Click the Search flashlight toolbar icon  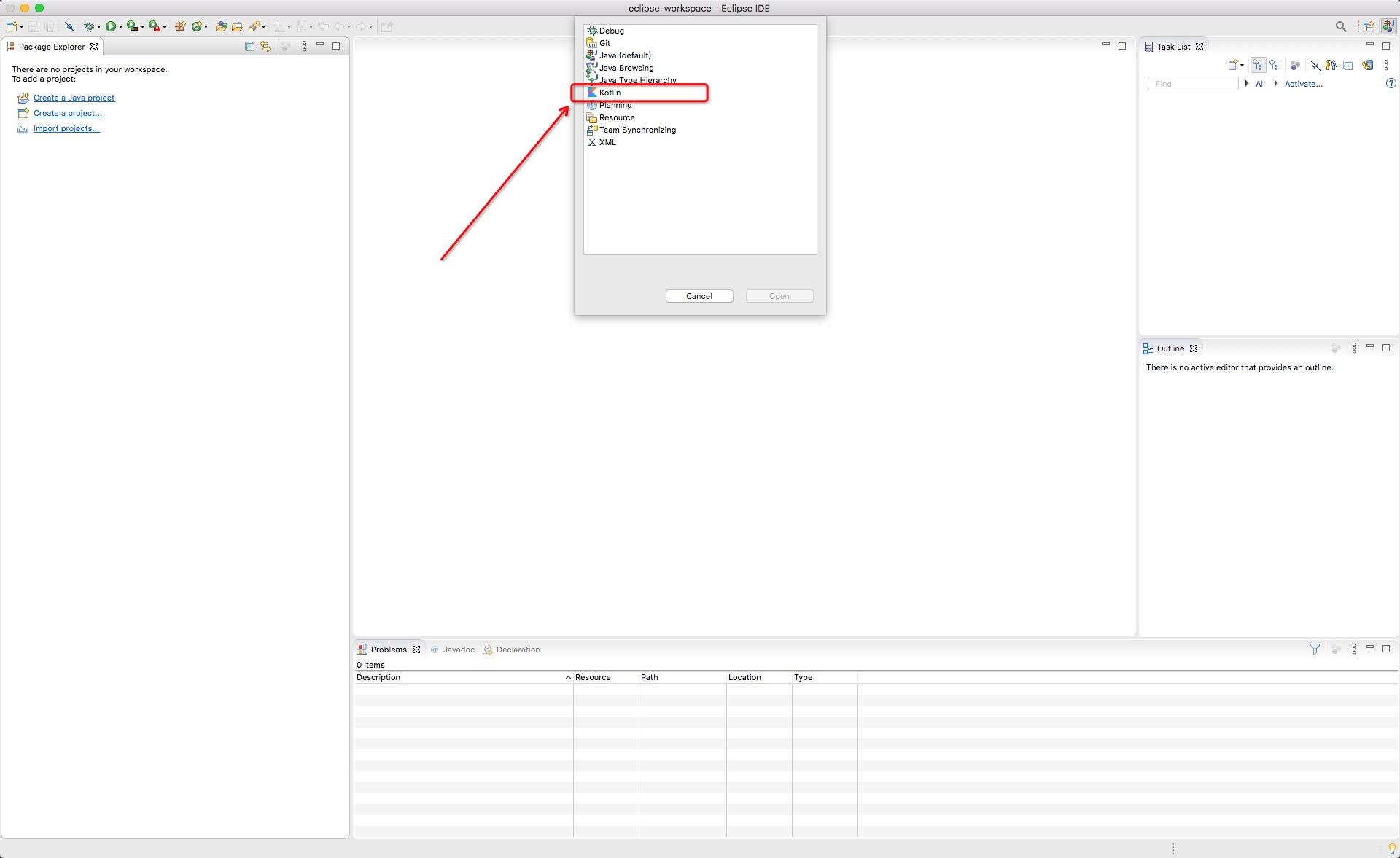click(254, 26)
